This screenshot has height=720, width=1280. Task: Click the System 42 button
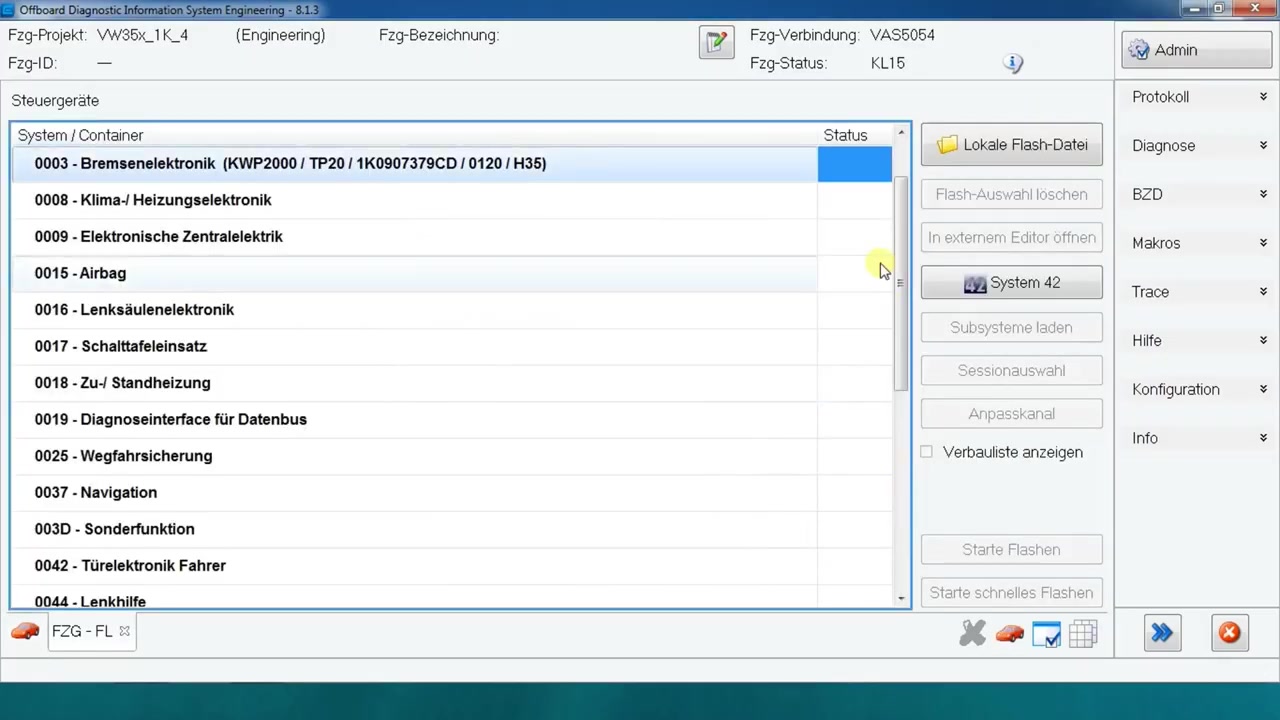(x=1012, y=283)
